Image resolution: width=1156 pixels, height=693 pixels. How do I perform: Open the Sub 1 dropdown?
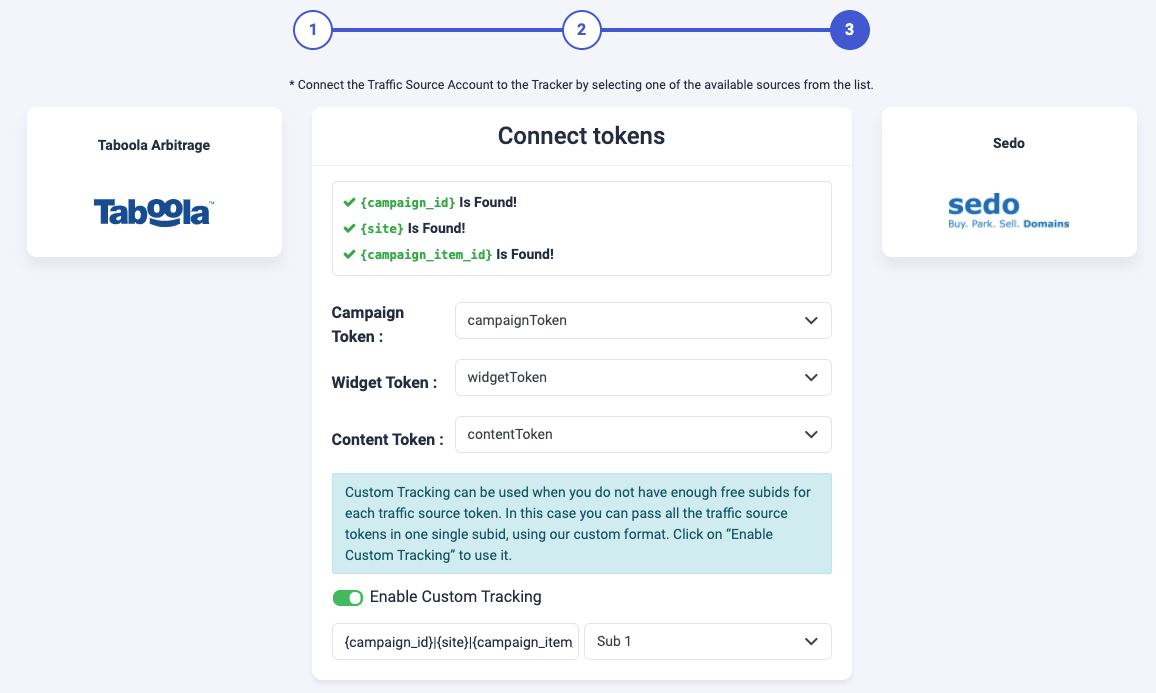click(708, 641)
